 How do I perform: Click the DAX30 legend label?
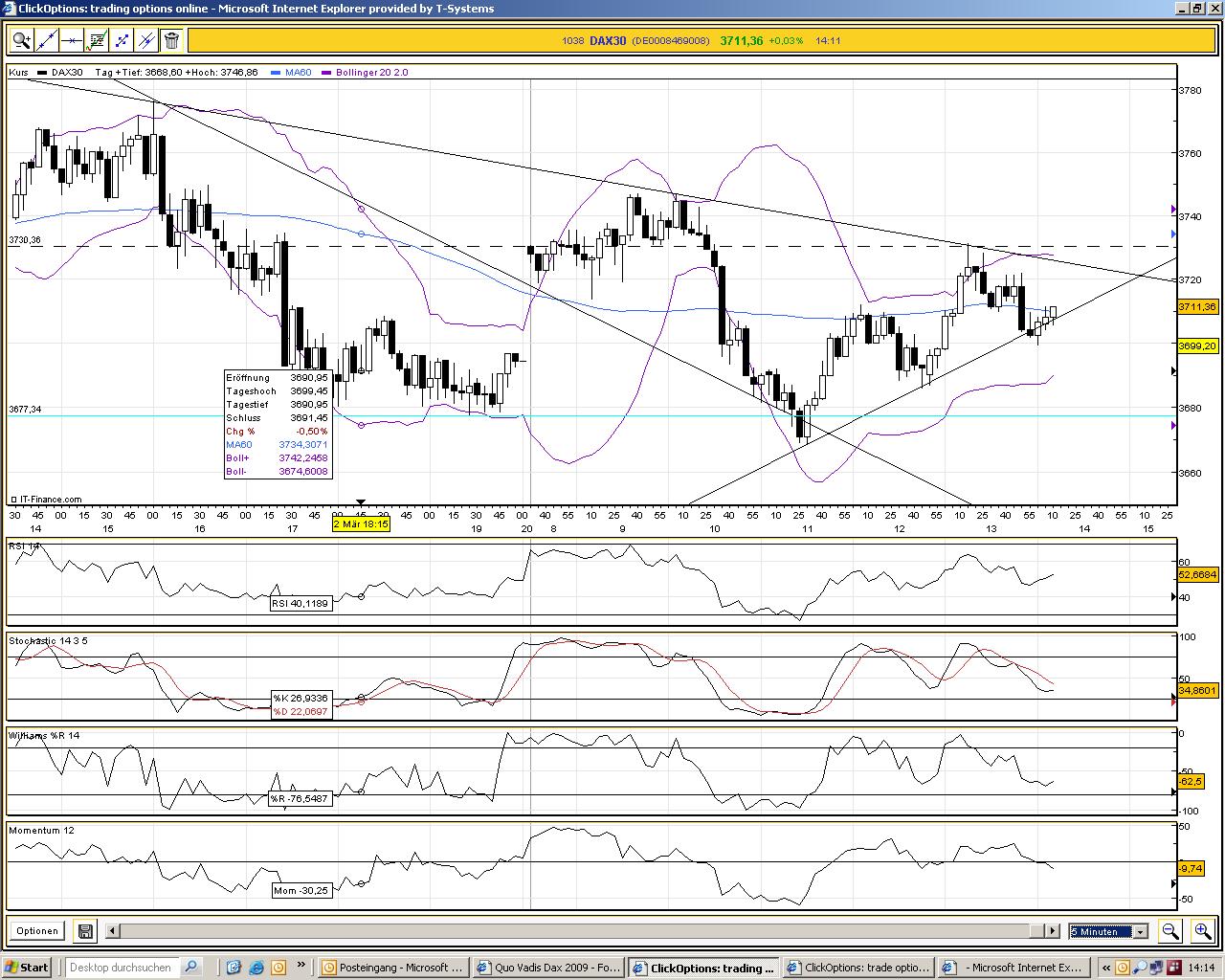pyautogui.click(x=67, y=73)
